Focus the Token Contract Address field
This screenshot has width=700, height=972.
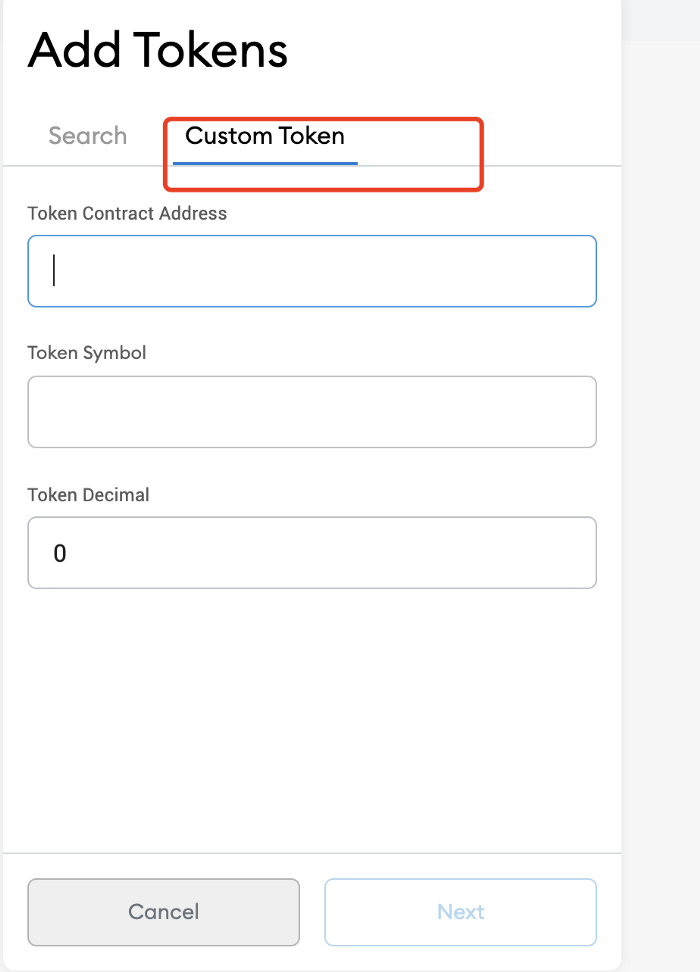[x=312, y=271]
